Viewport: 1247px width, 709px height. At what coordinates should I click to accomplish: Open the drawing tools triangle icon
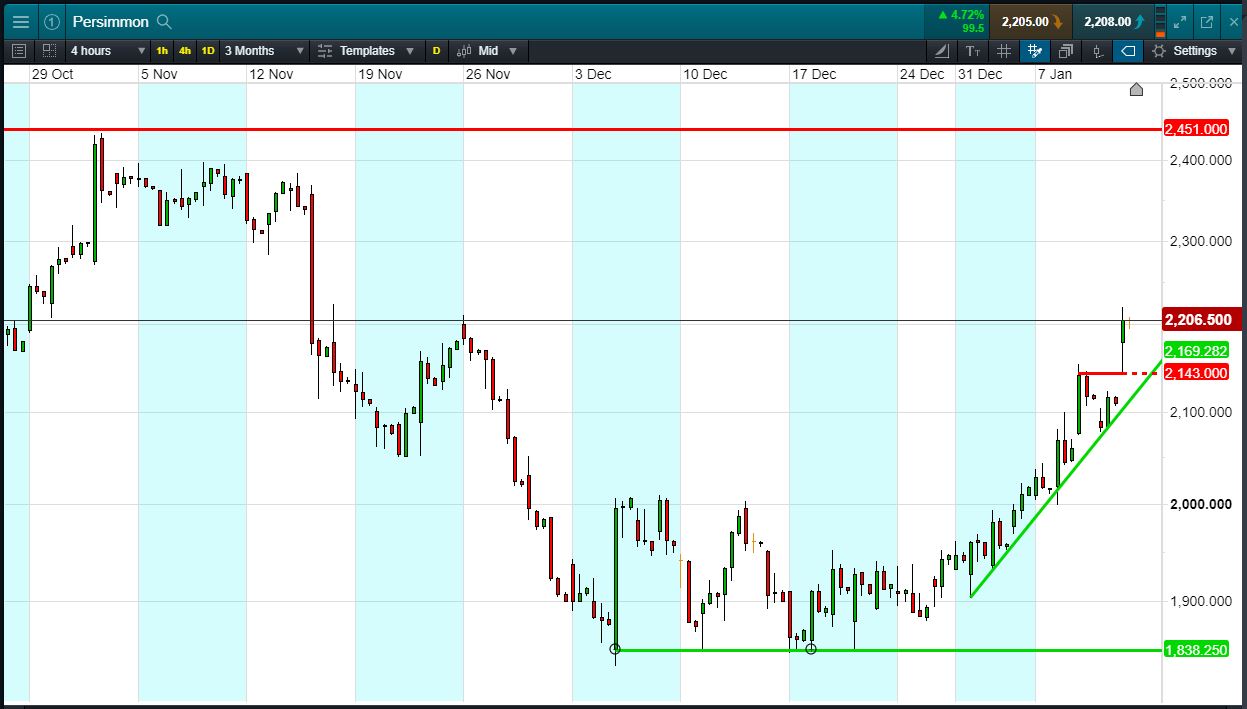tap(942, 51)
